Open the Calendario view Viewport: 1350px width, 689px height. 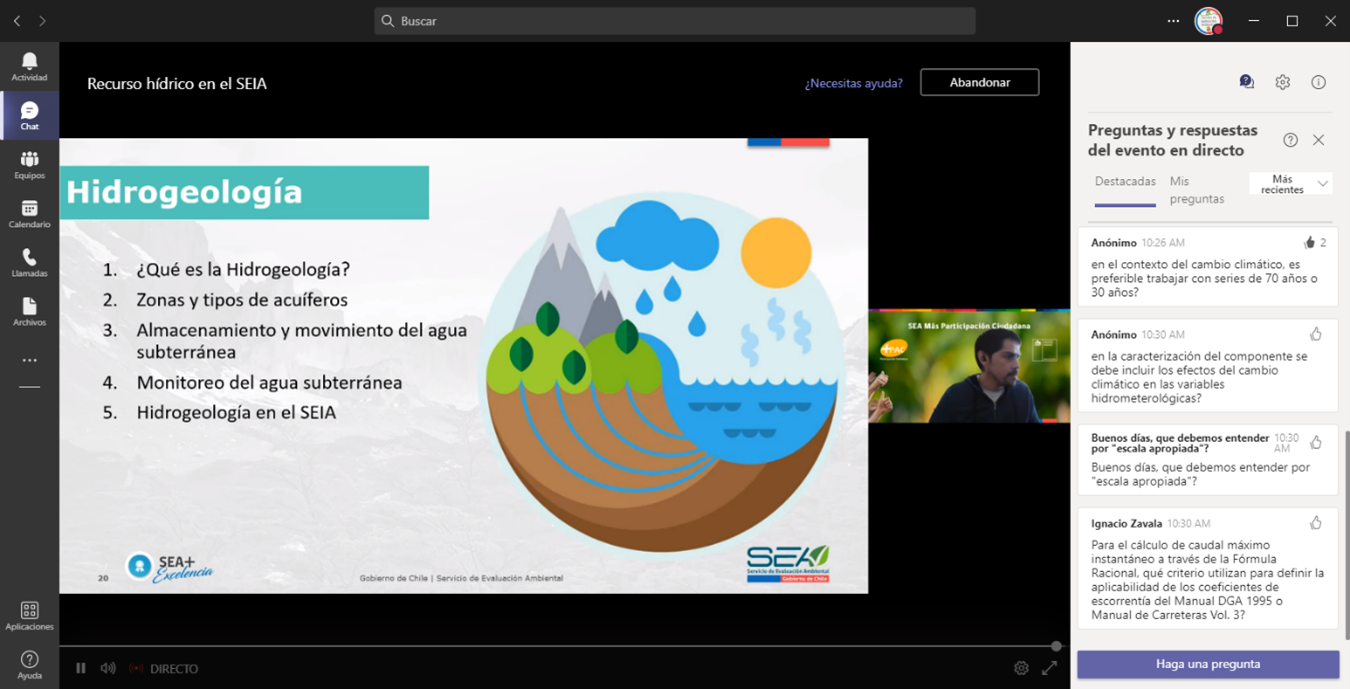coord(29,213)
